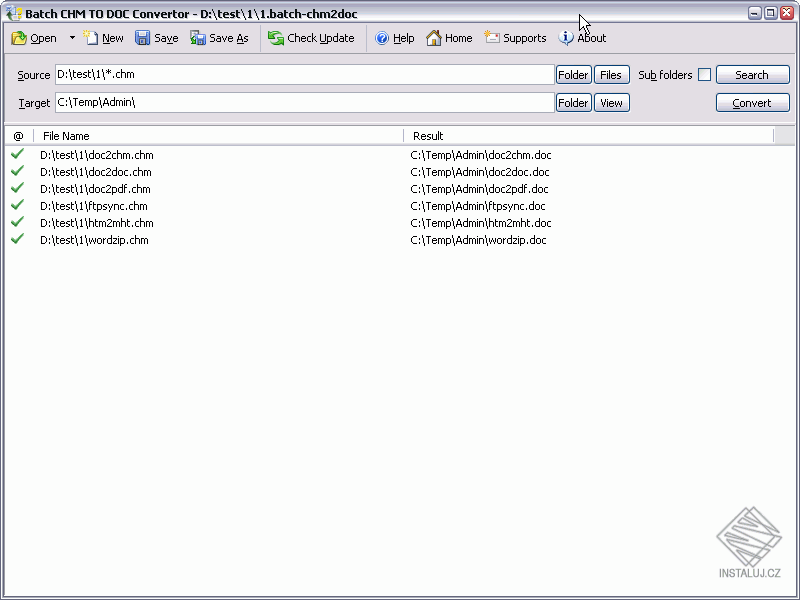Image resolution: width=800 pixels, height=600 pixels.
Task: Start conversion with the Convert button
Action: click(752, 102)
